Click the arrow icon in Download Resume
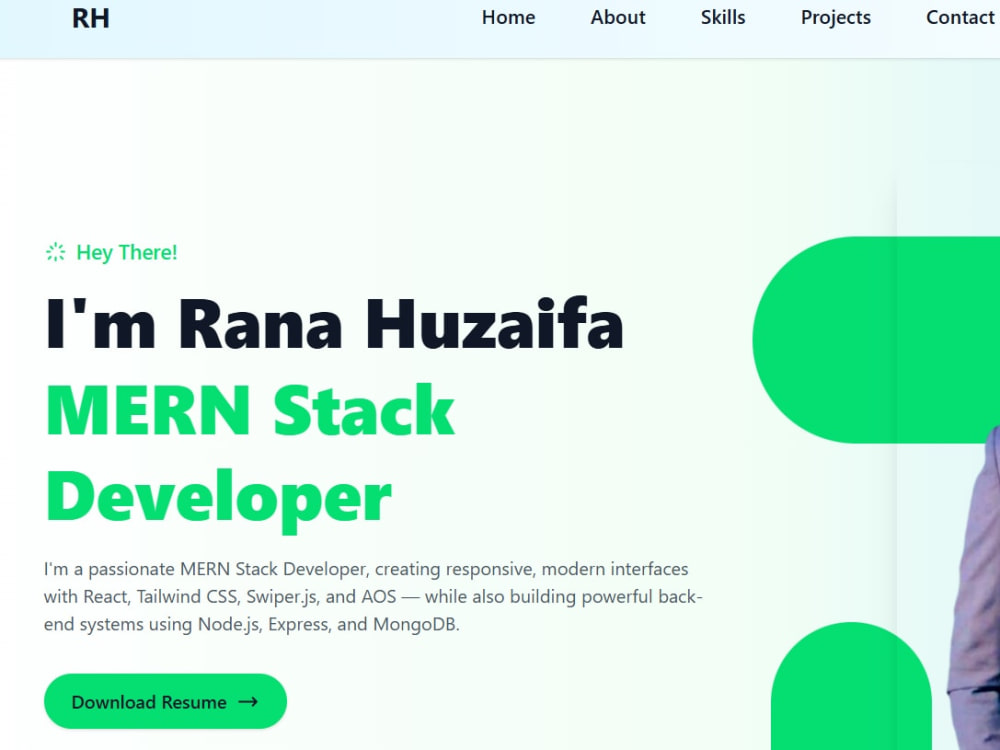Image resolution: width=1000 pixels, height=750 pixels. tap(248, 702)
